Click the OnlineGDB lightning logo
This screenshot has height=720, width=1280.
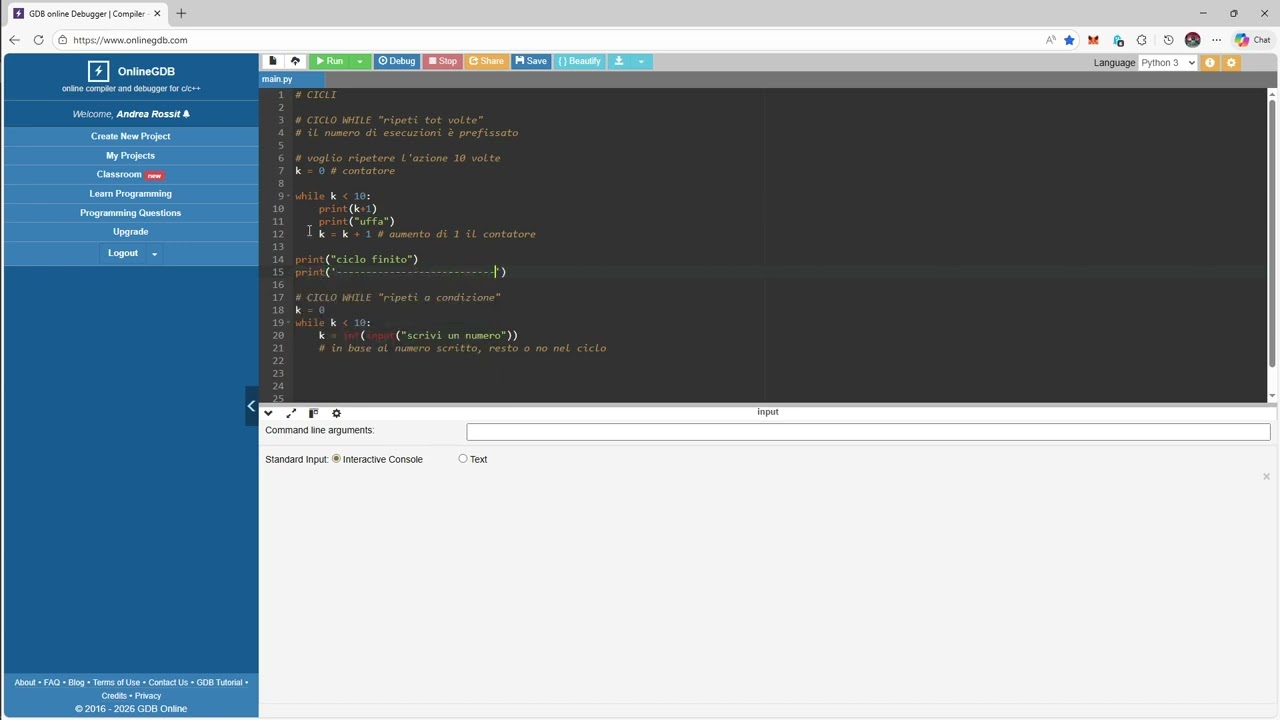click(98, 71)
